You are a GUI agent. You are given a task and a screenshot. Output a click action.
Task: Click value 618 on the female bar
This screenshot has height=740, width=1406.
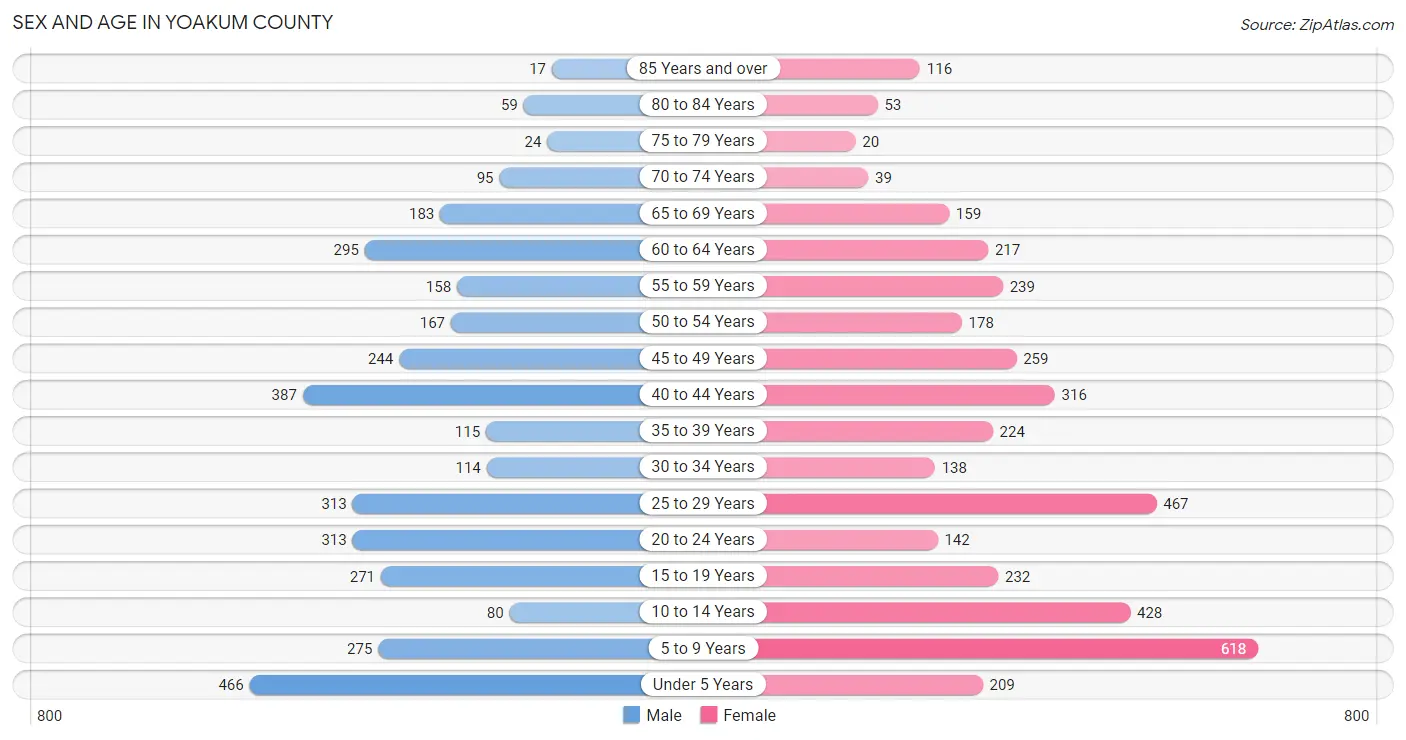click(x=1233, y=648)
